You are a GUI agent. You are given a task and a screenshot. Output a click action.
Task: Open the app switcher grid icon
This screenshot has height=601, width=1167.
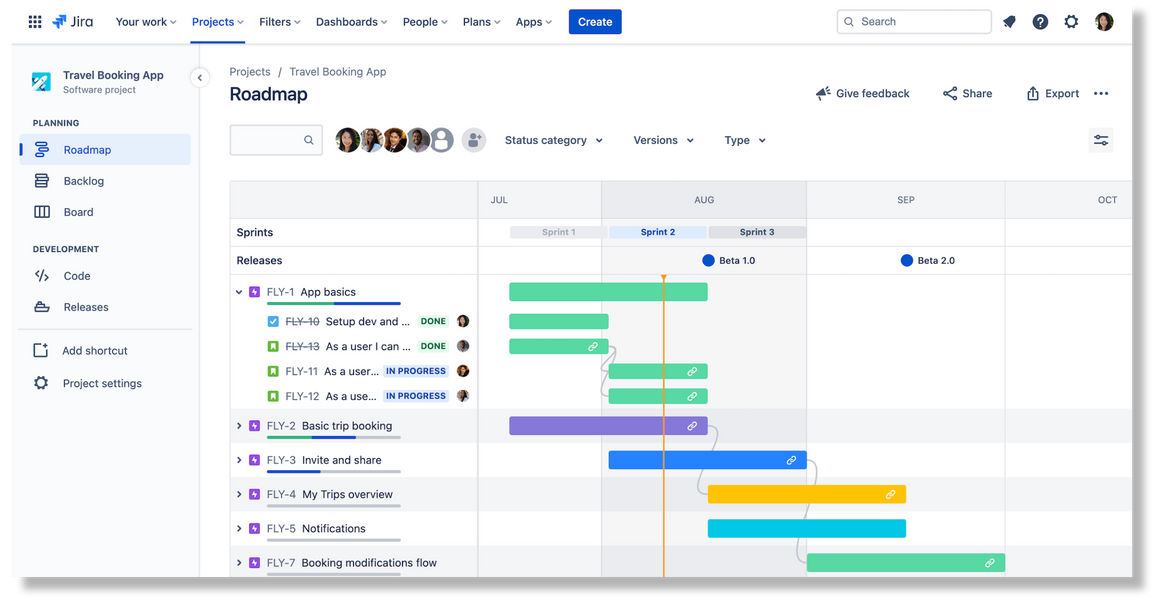click(x=35, y=22)
